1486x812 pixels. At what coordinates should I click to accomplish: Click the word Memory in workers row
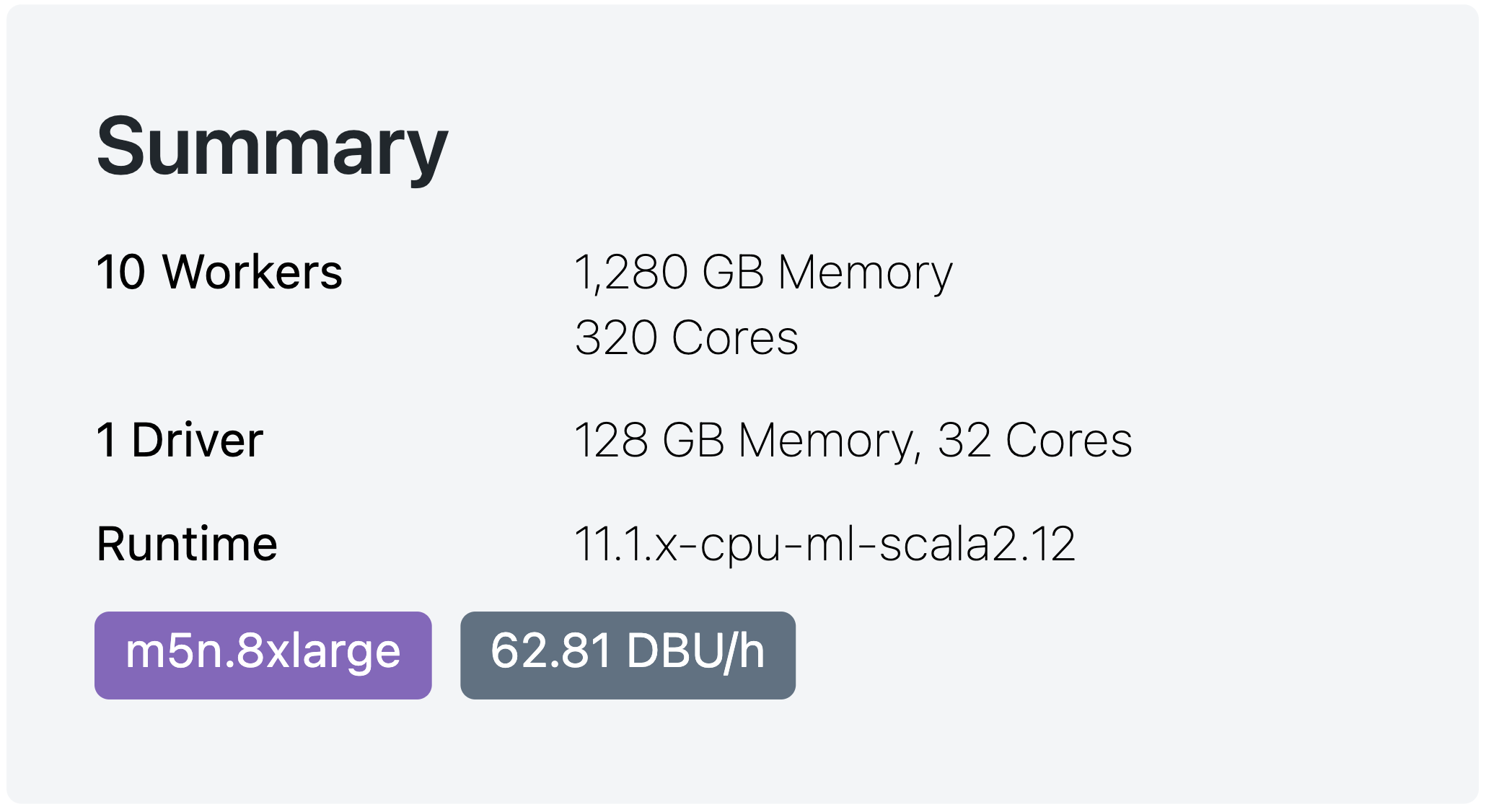(866, 273)
